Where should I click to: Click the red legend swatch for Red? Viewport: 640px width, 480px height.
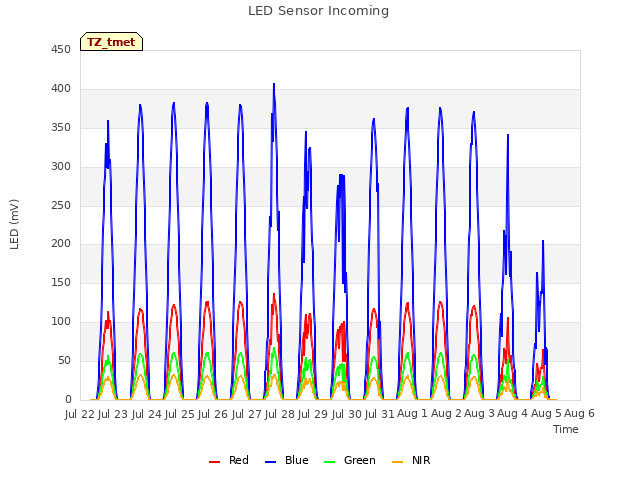(x=215, y=462)
